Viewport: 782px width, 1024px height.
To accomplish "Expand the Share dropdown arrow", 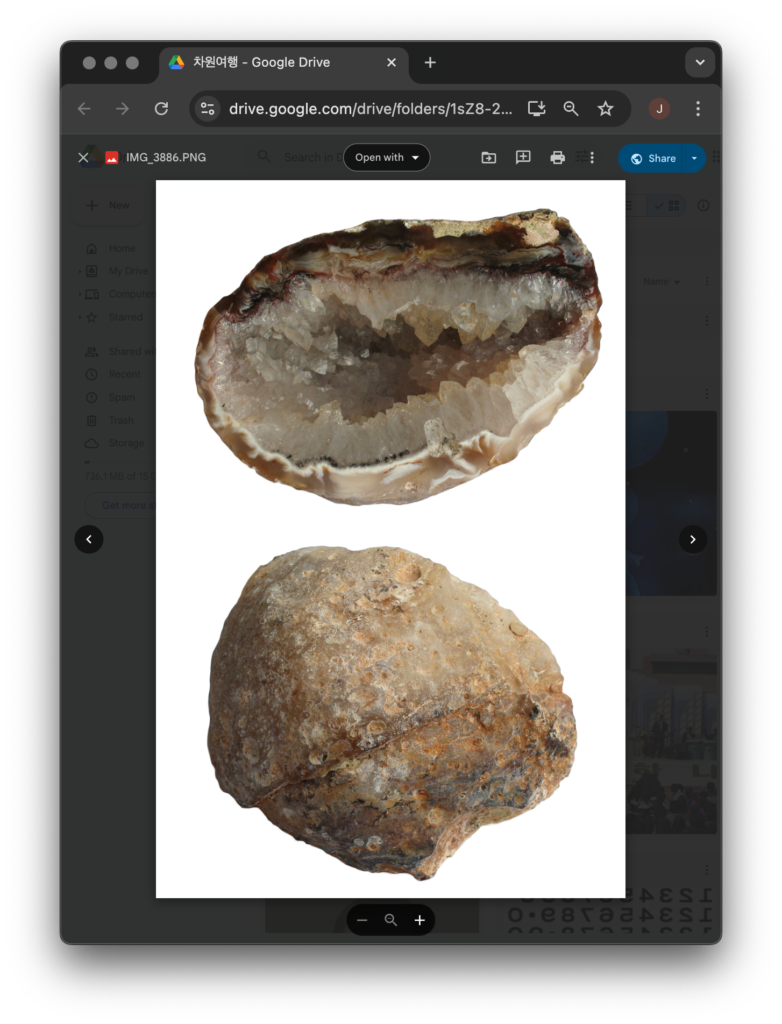I will (694, 158).
